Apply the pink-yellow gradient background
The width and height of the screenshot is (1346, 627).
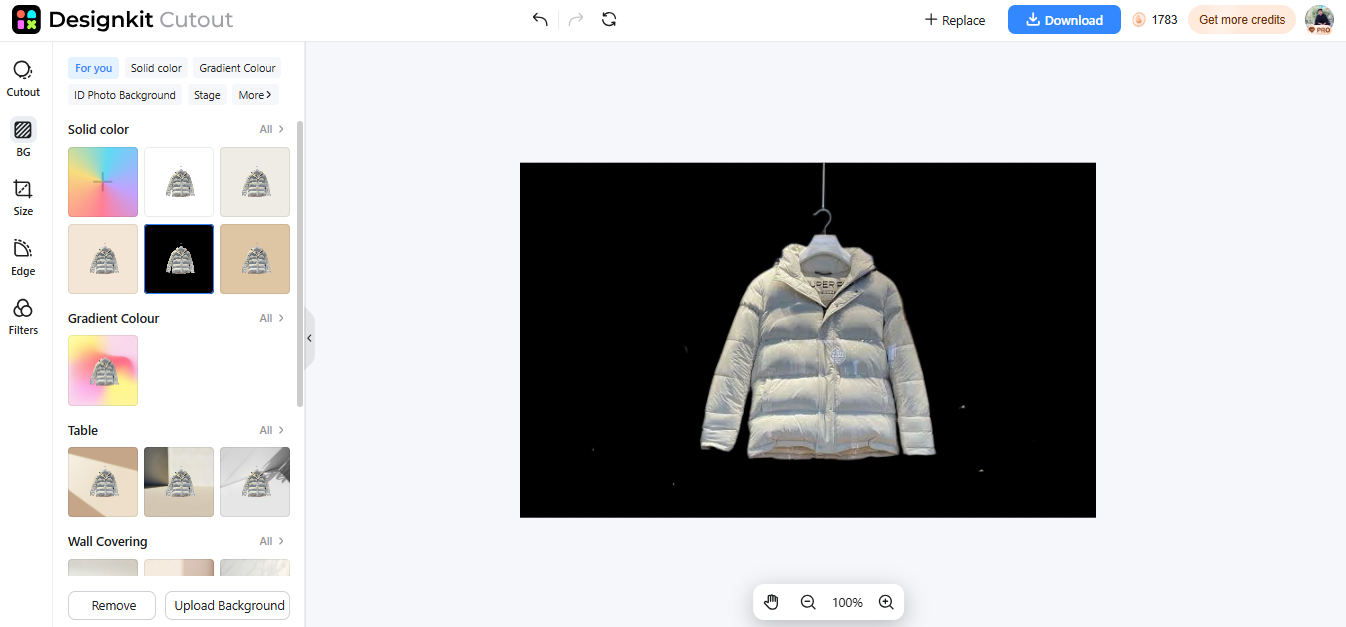(x=103, y=371)
